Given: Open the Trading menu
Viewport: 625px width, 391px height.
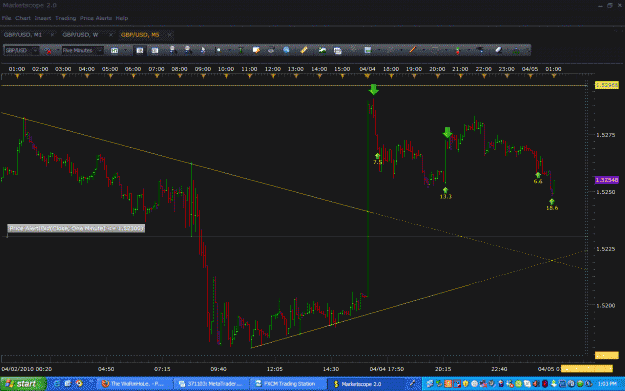Looking at the screenshot, I should (65, 18).
